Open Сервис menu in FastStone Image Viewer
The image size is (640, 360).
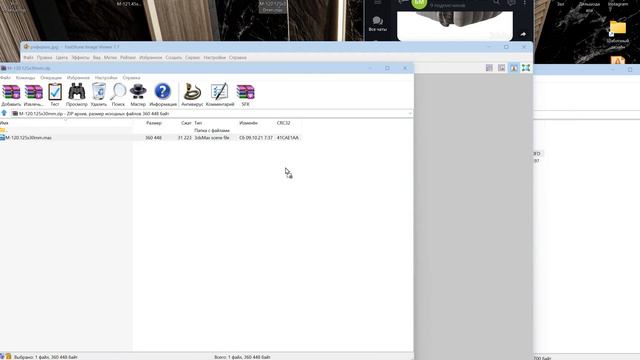(192, 58)
